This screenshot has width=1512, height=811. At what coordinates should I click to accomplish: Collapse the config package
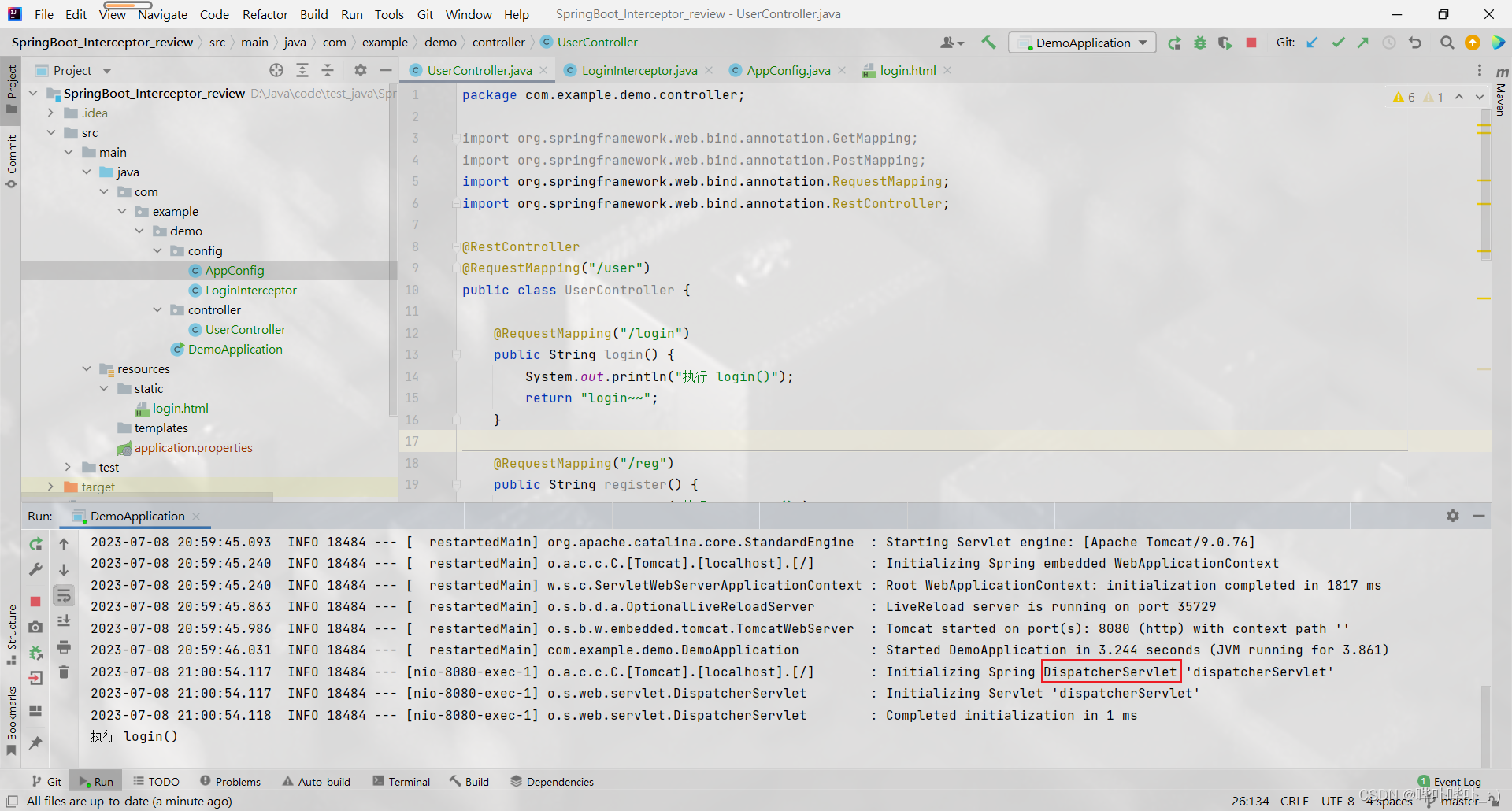tap(157, 250)
